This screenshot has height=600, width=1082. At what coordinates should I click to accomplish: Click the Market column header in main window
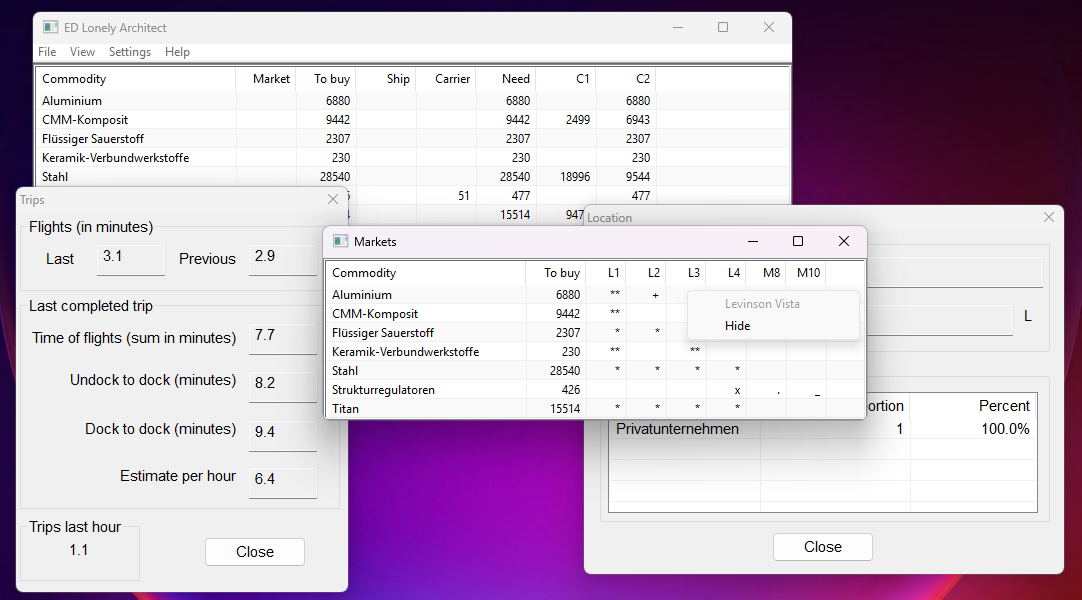click(x=266, y=79)
